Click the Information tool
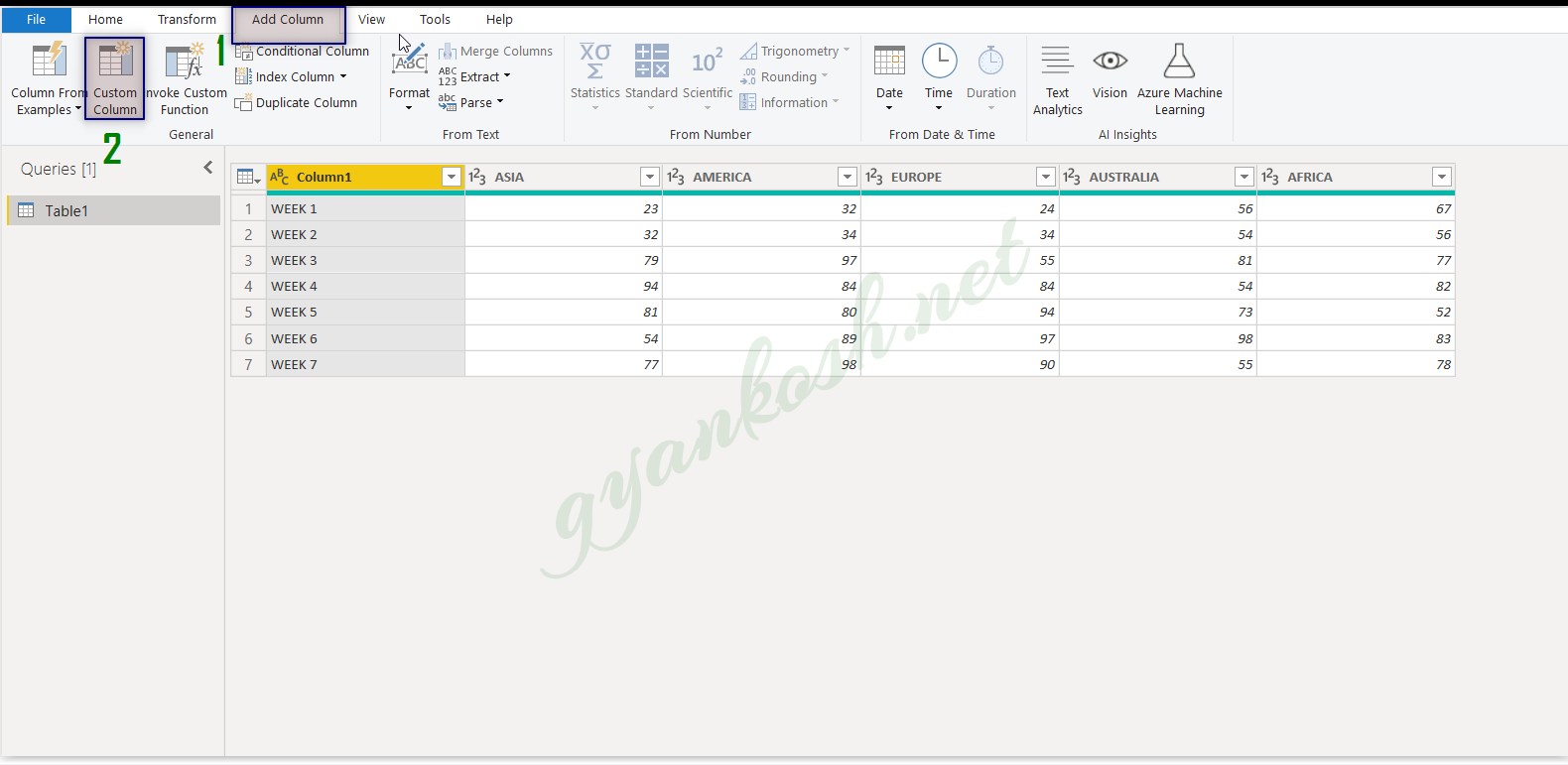1568x765 pixels. [789, 103]
